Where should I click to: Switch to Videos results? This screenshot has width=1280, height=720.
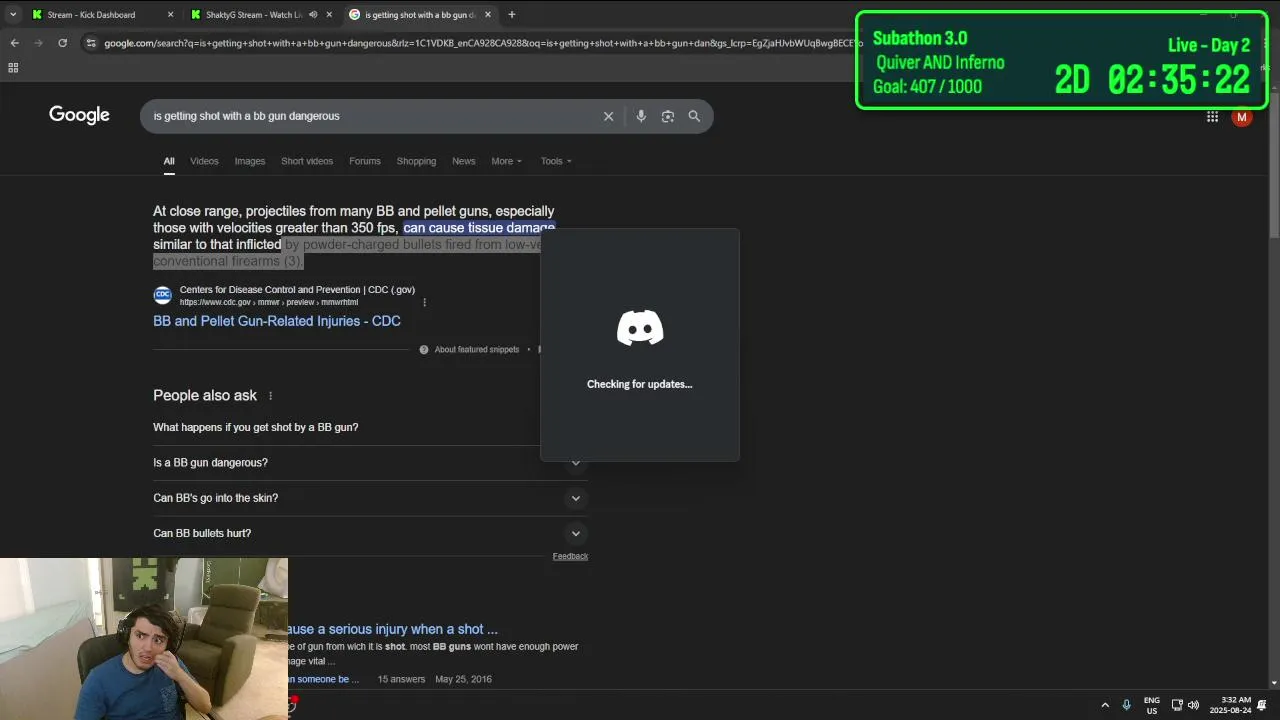coord(204,161)
